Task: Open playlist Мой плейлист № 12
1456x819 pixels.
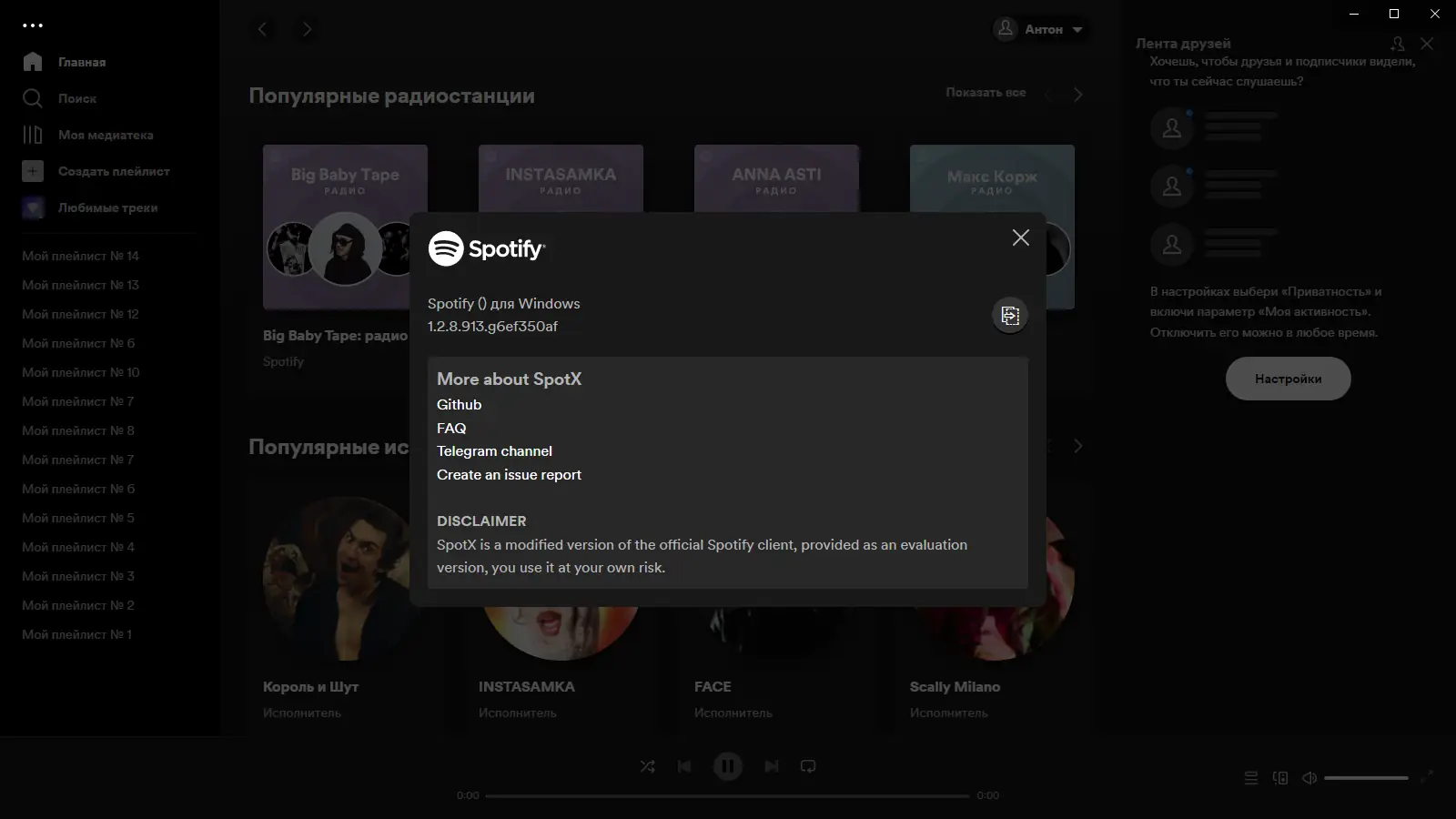Action: coord(80,314)
